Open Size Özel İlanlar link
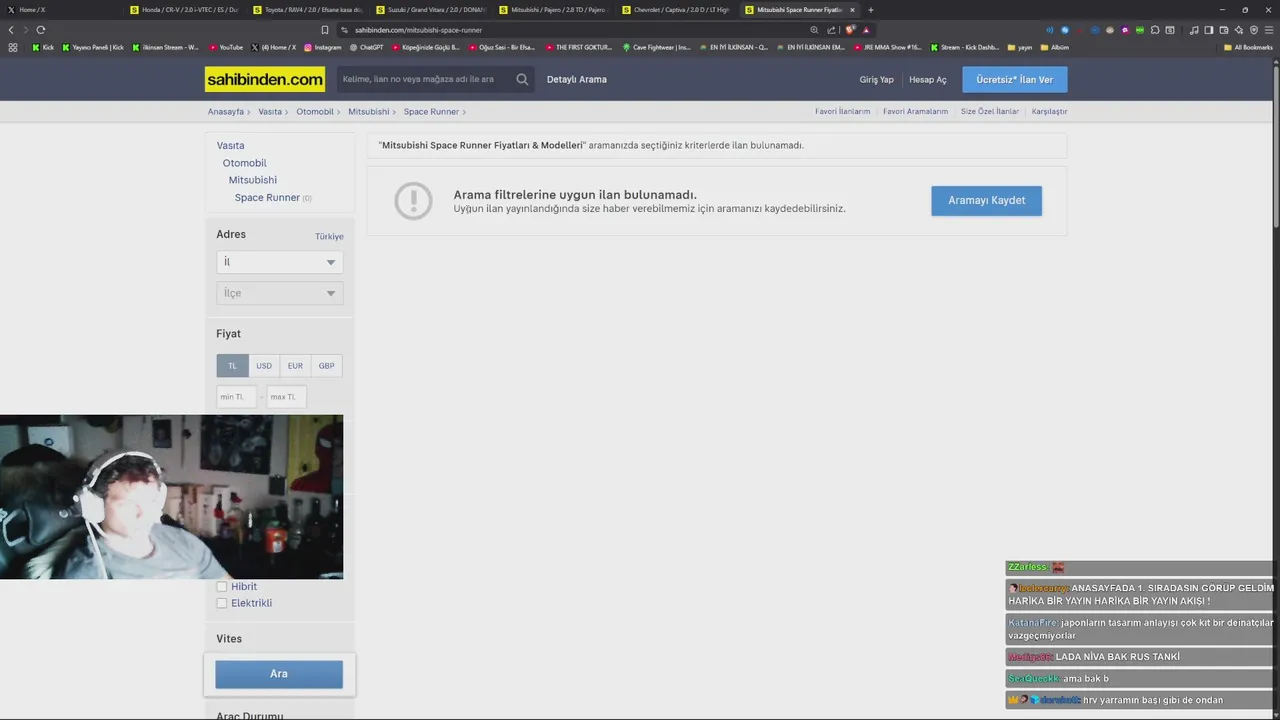This screenshot has height=720, width=1280. click(x=990, y=112)
